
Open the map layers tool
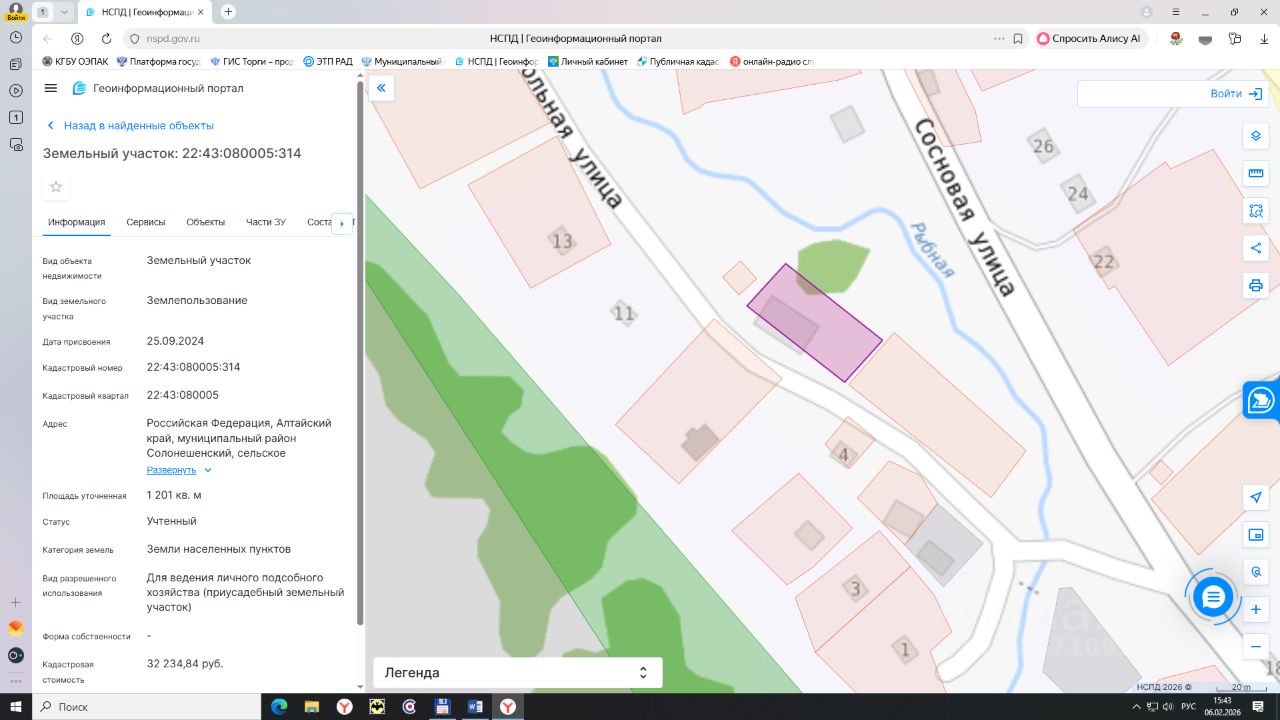[1256, 136]
